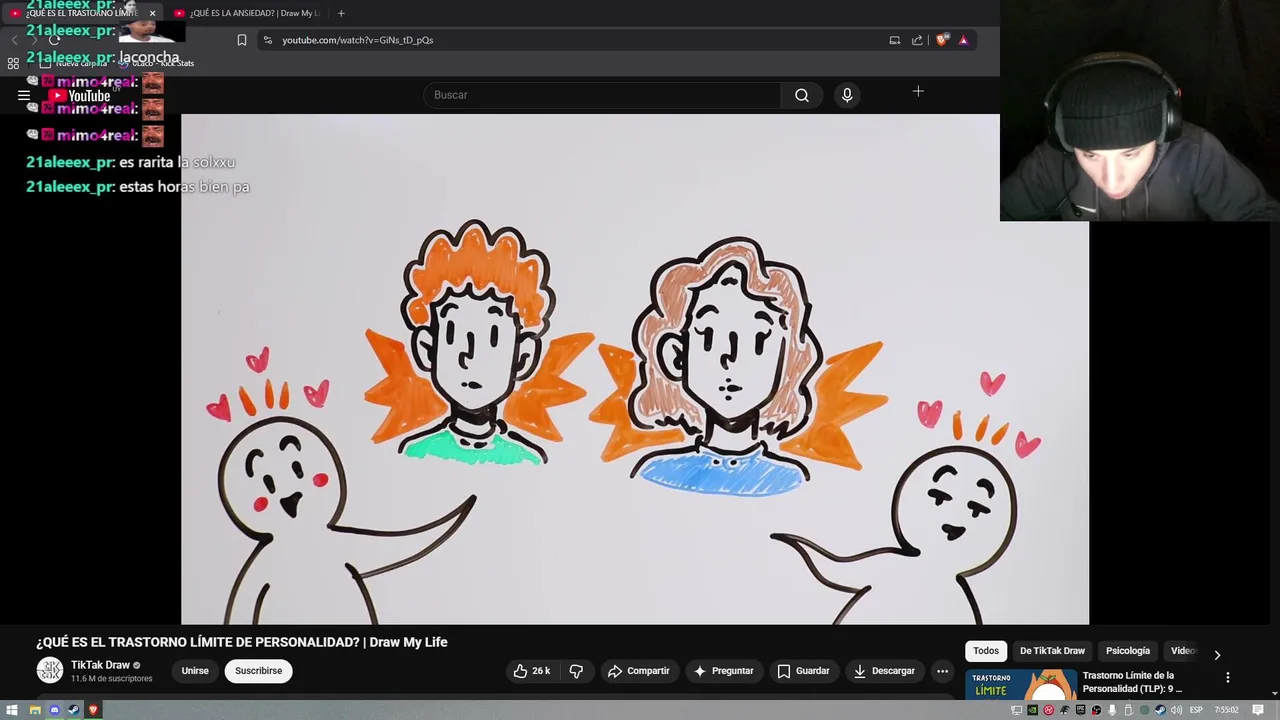
Task: Open Trastorno Límite recommended video thumbnail
Action: [x=1020, y=686]
